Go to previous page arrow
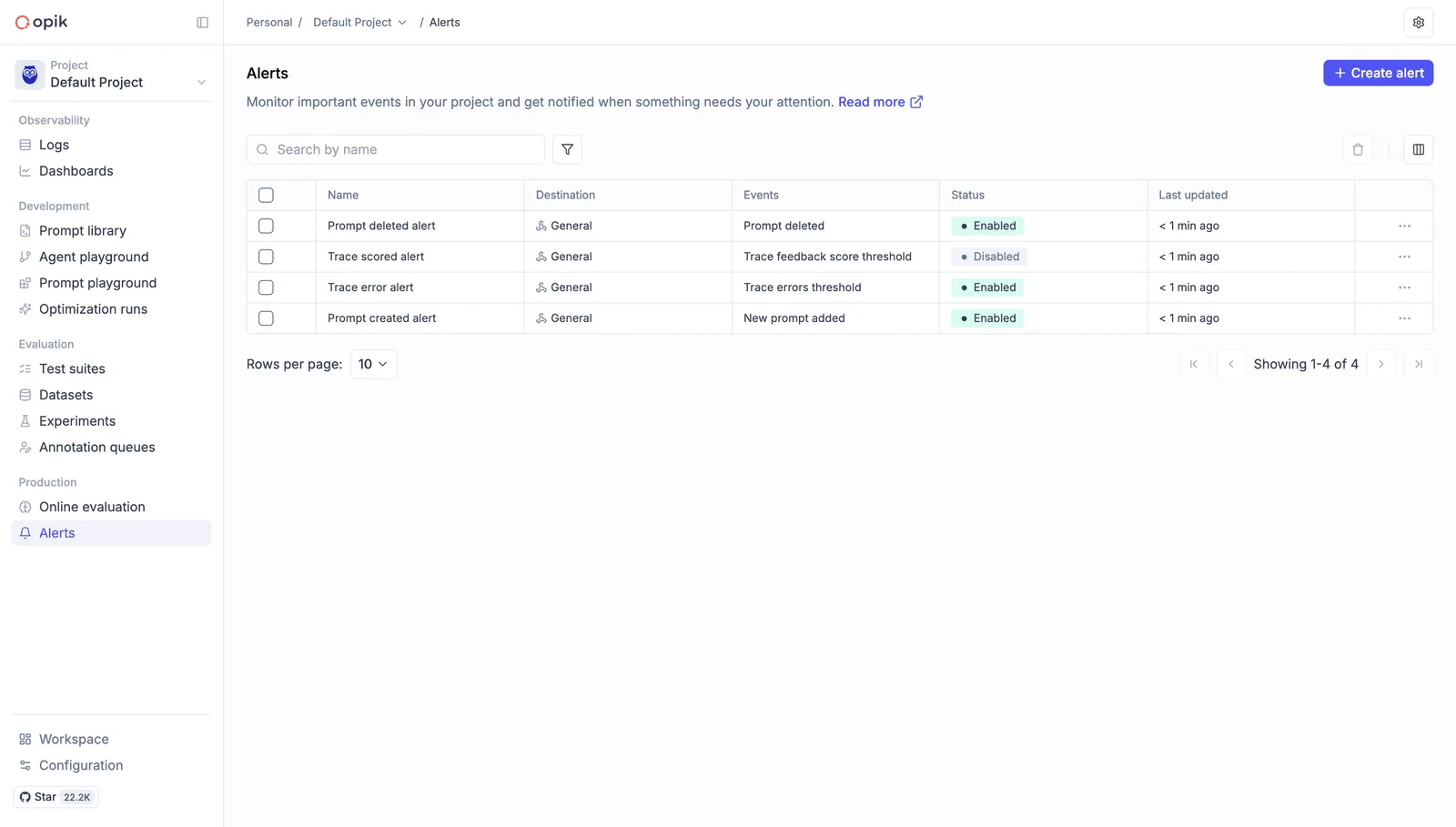Image resolution: width=1456 pixels, height=827 pixels. coord(1230,364)
